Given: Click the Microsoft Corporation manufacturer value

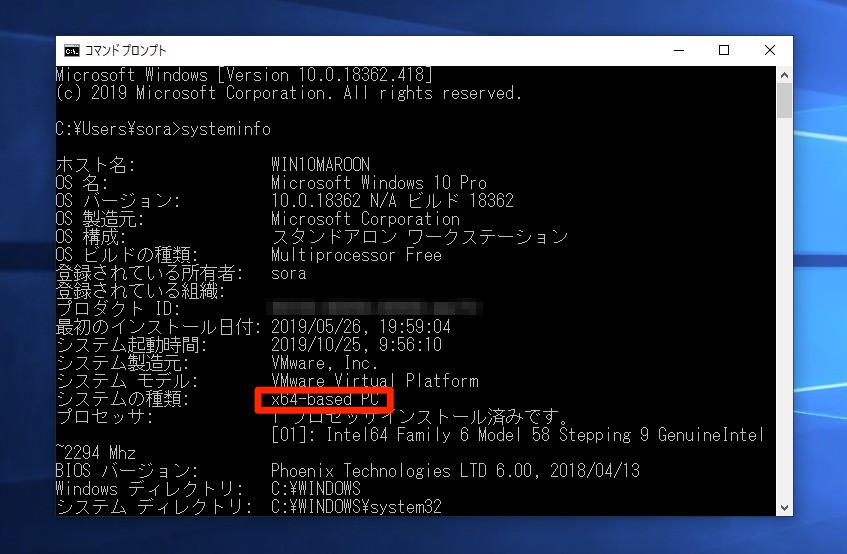Looking at the screenshot, I should click(x=365, y=219).
